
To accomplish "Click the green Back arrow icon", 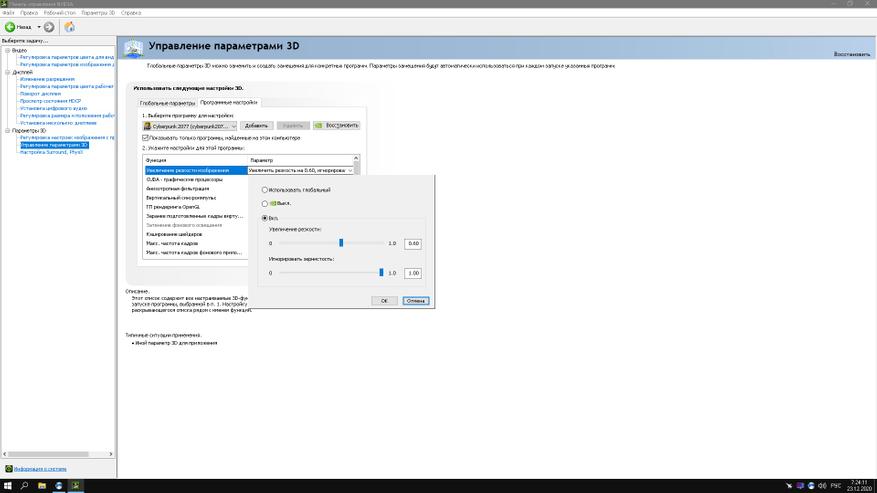I will coord(11,27).
